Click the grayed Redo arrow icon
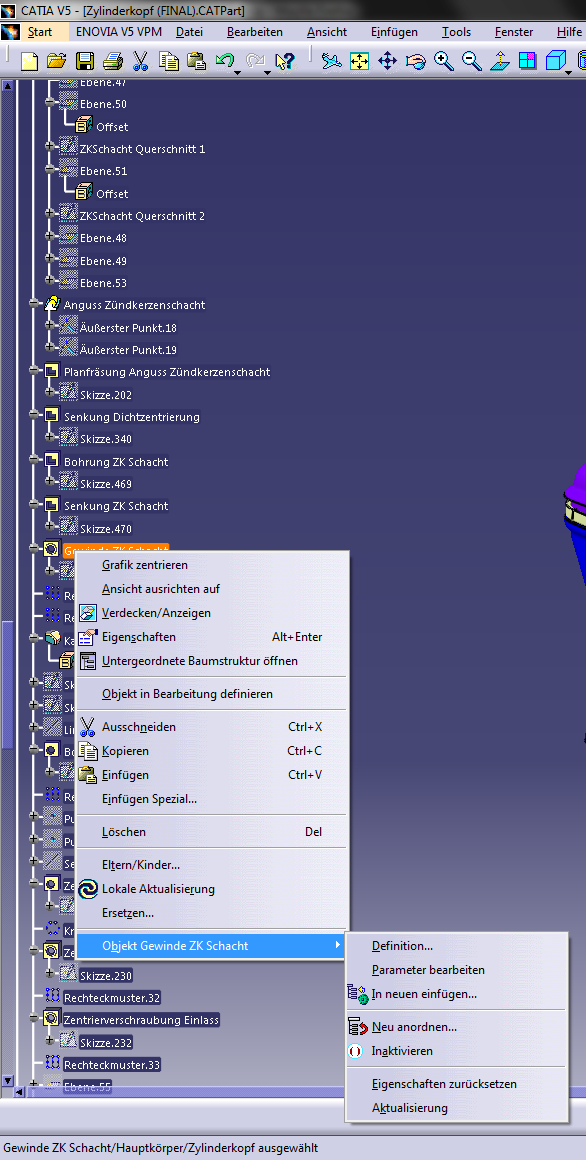This screenshot has height=1160, width=586. pos(255,59)
